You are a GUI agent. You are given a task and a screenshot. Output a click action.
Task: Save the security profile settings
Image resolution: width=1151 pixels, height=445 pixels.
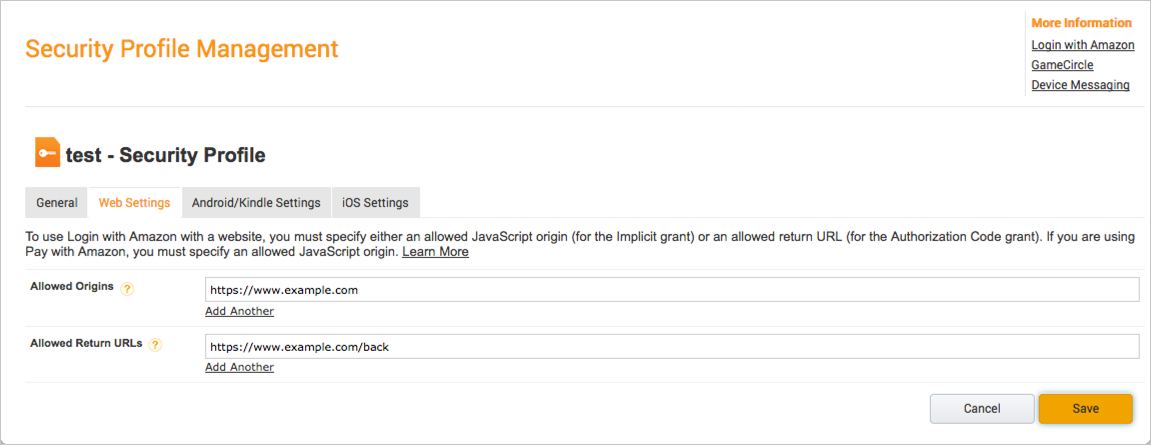click(x=1085, y=408)
